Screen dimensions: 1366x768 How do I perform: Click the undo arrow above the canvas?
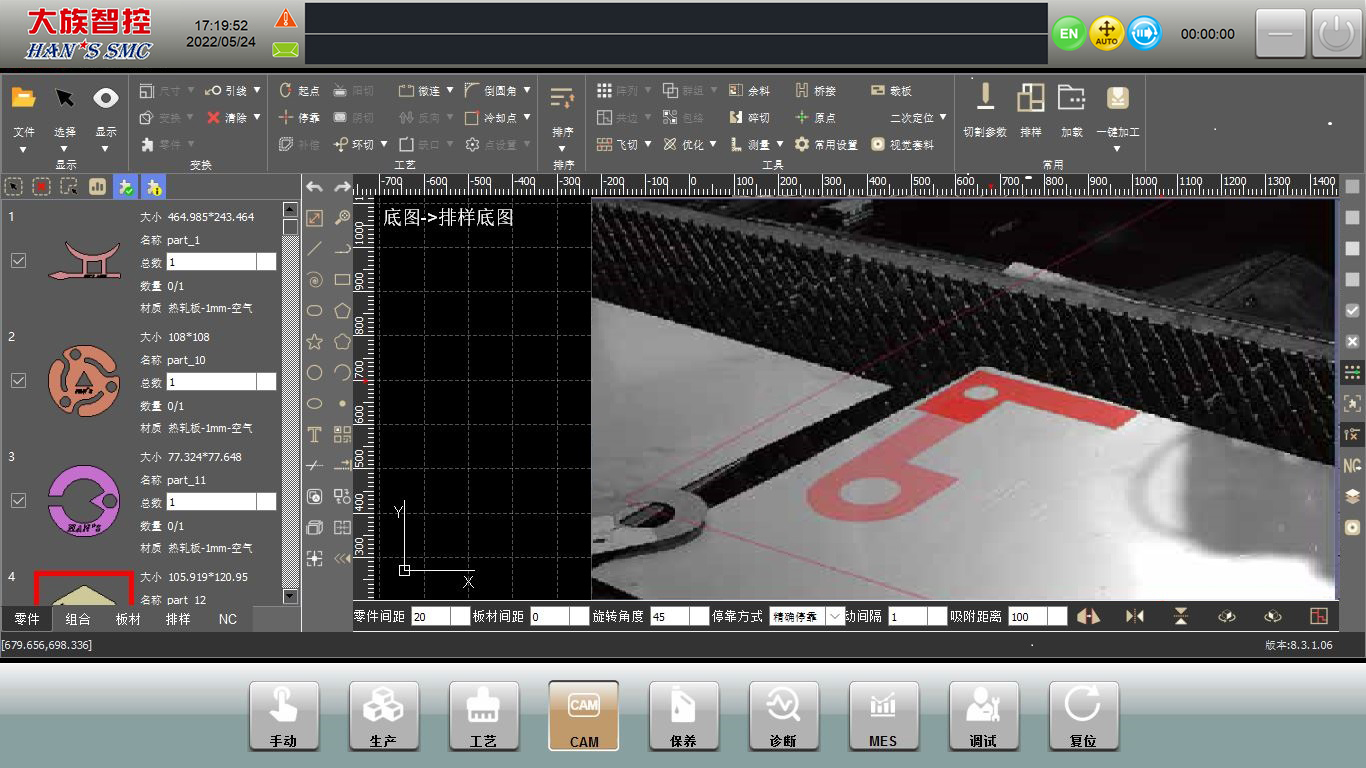coord(314,187)
